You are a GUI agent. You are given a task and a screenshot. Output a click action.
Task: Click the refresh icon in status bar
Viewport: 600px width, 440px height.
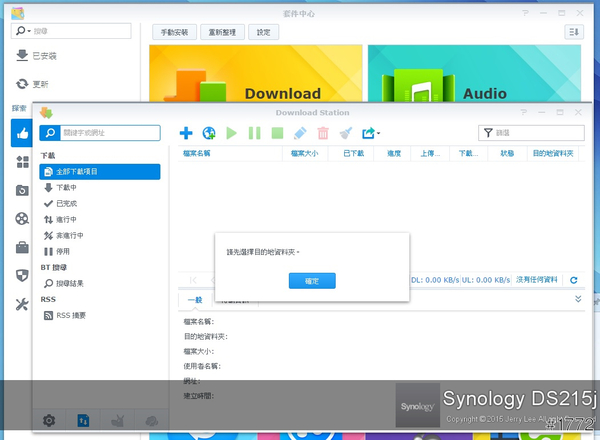(573, 280)
